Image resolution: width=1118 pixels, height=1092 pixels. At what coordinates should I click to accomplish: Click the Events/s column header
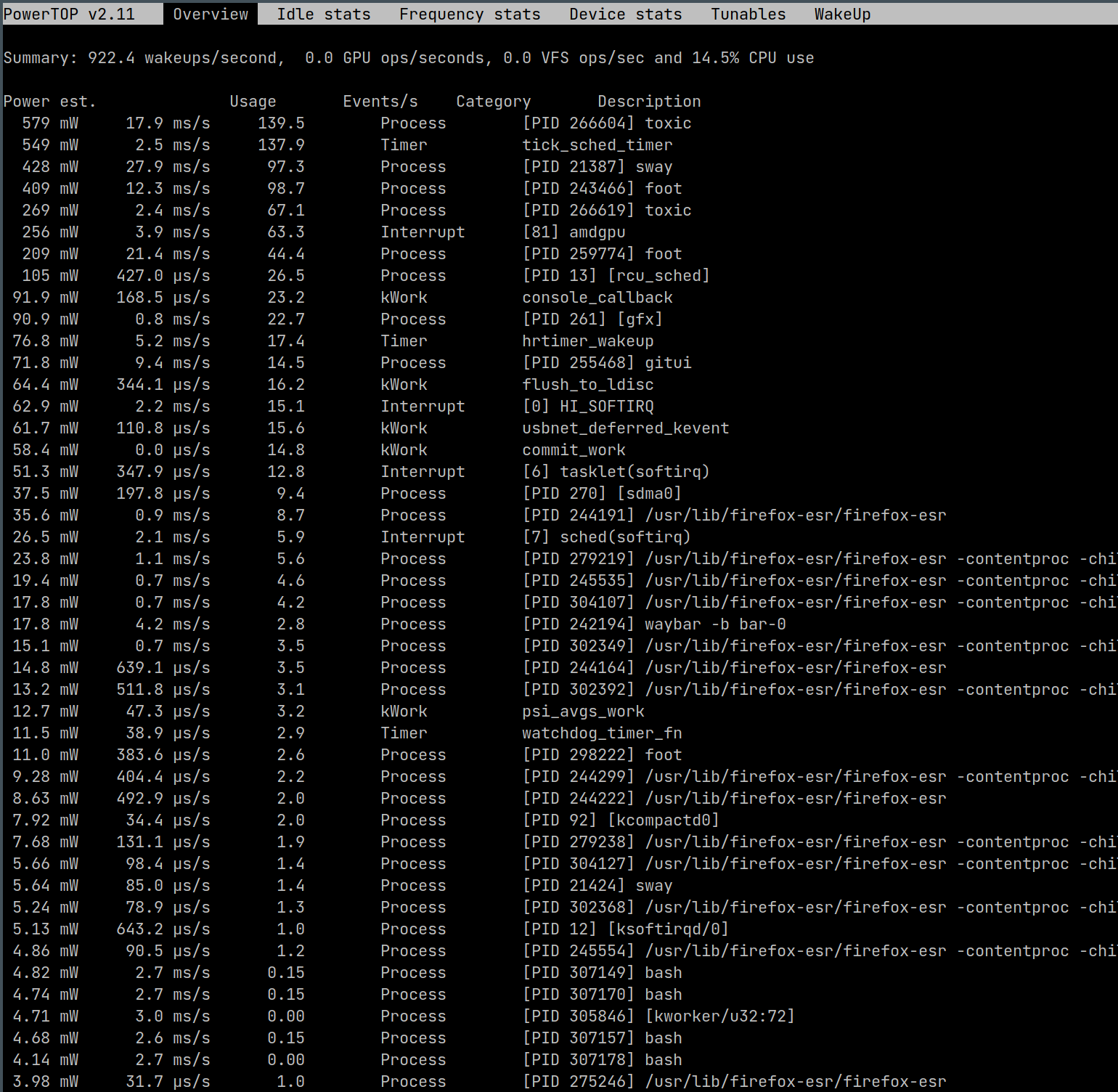pyautogui.click(x=380, y=102)
